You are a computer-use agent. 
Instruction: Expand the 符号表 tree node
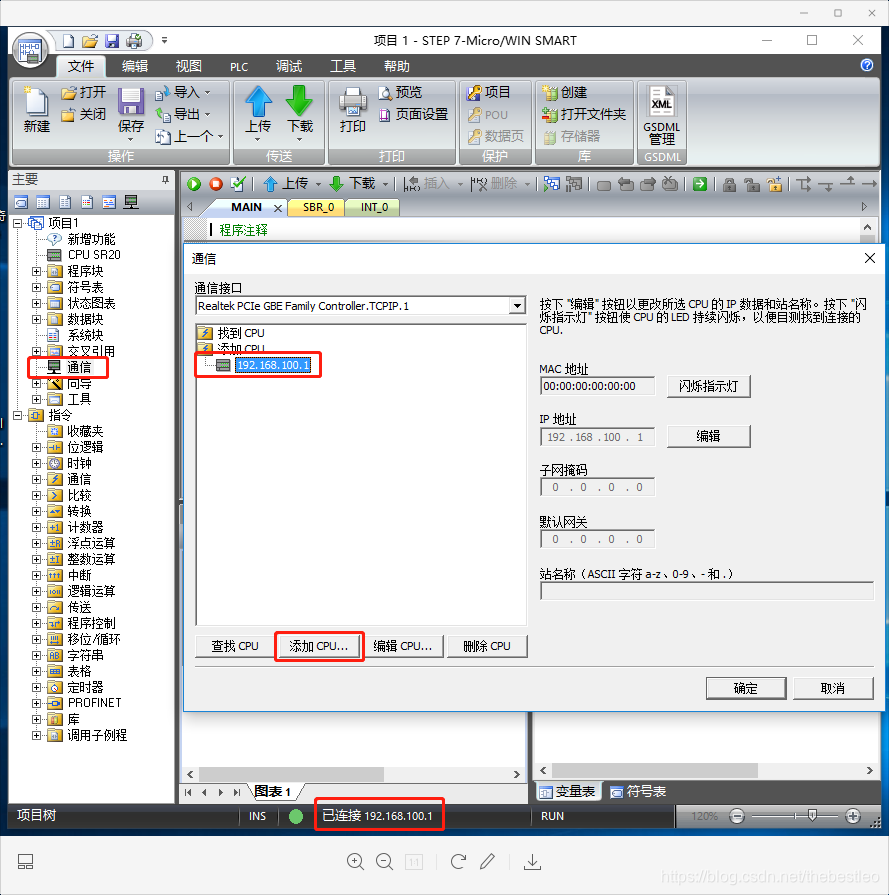click(x=37, y=287)
